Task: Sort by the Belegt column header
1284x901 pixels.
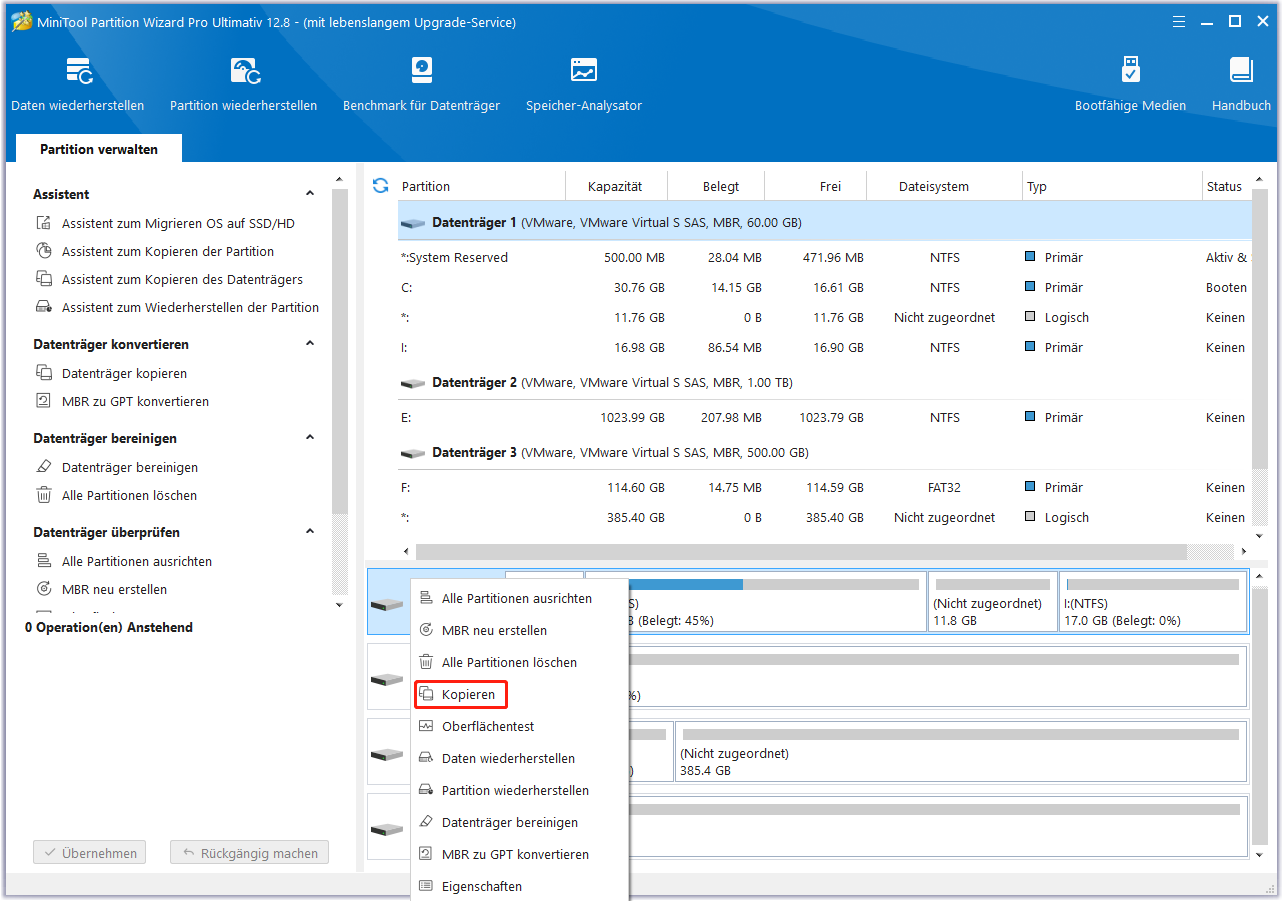Action: [716, 186]
